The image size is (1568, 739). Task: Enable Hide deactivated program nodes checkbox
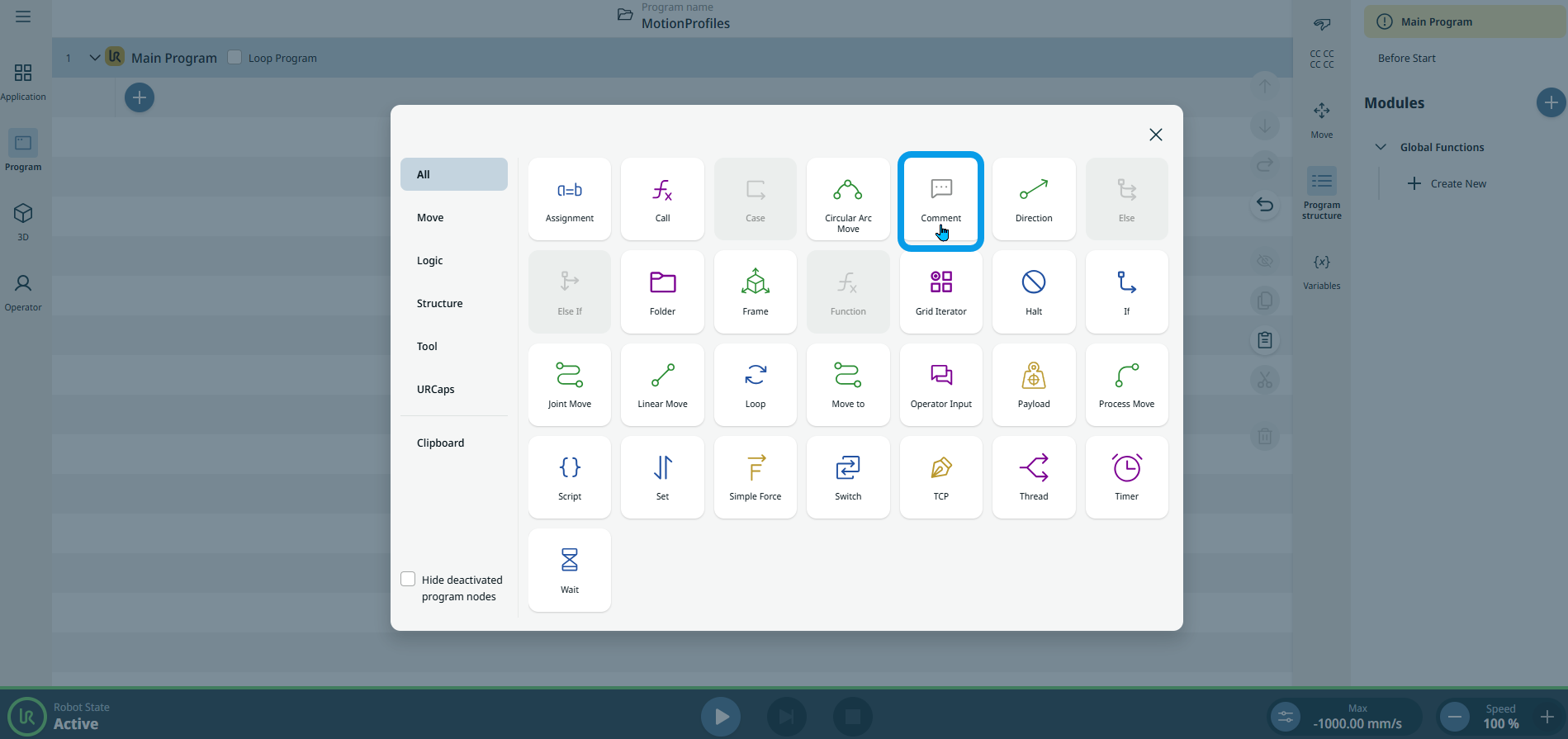(408, 579)
